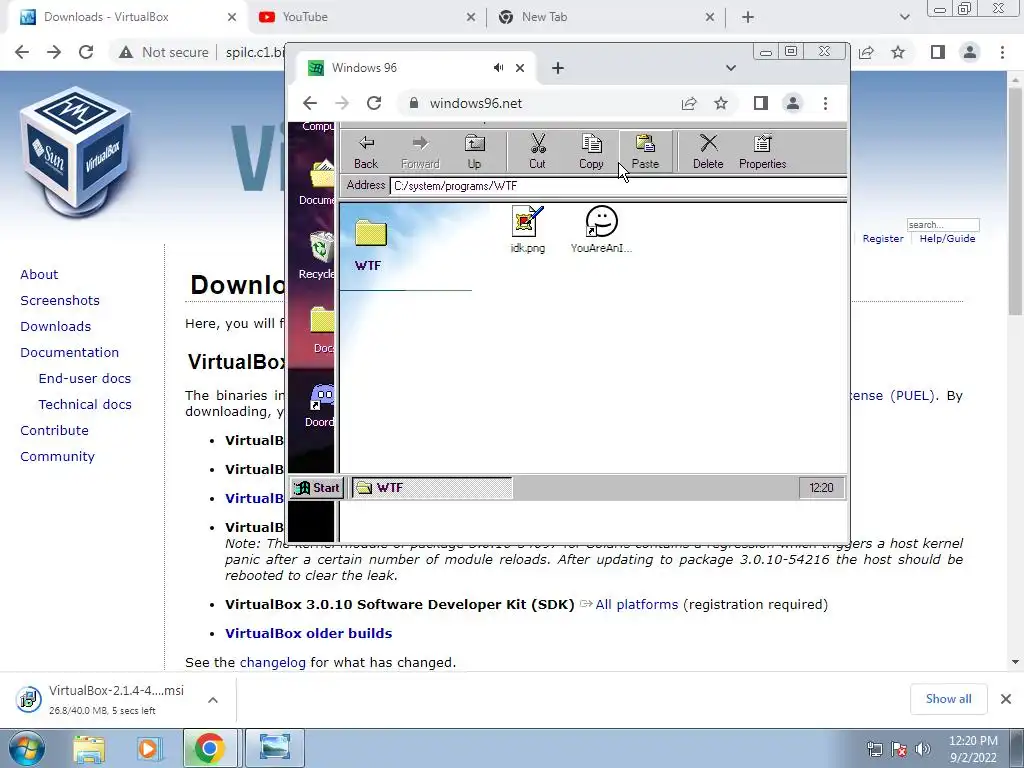Viewport: 1024px width, 768px height.
Task: Click the Action Center flag tray icon
Action: [x=899, y=749]
